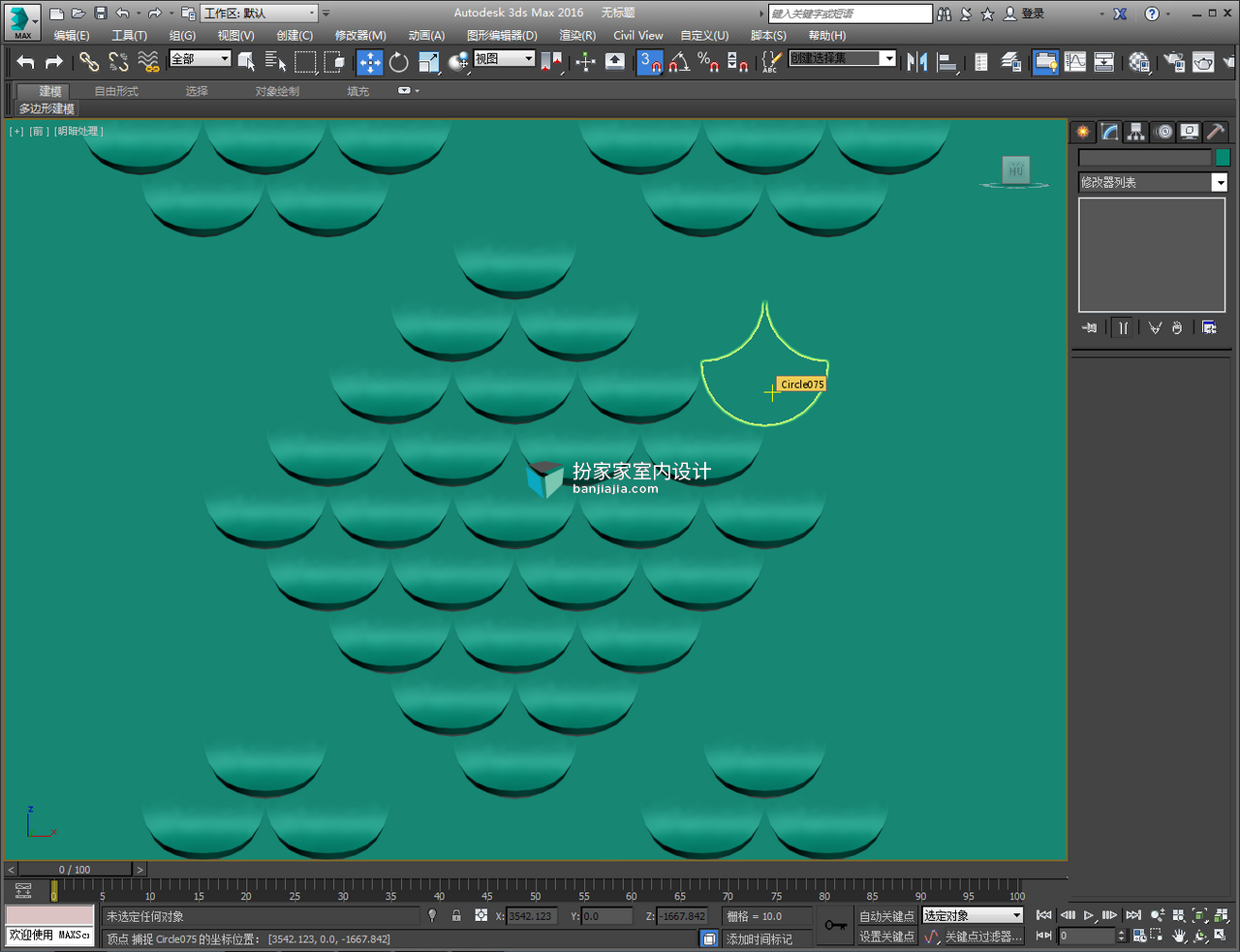Click the 0 / 100 time slider
1240x952 pixels.
point(75,870)
